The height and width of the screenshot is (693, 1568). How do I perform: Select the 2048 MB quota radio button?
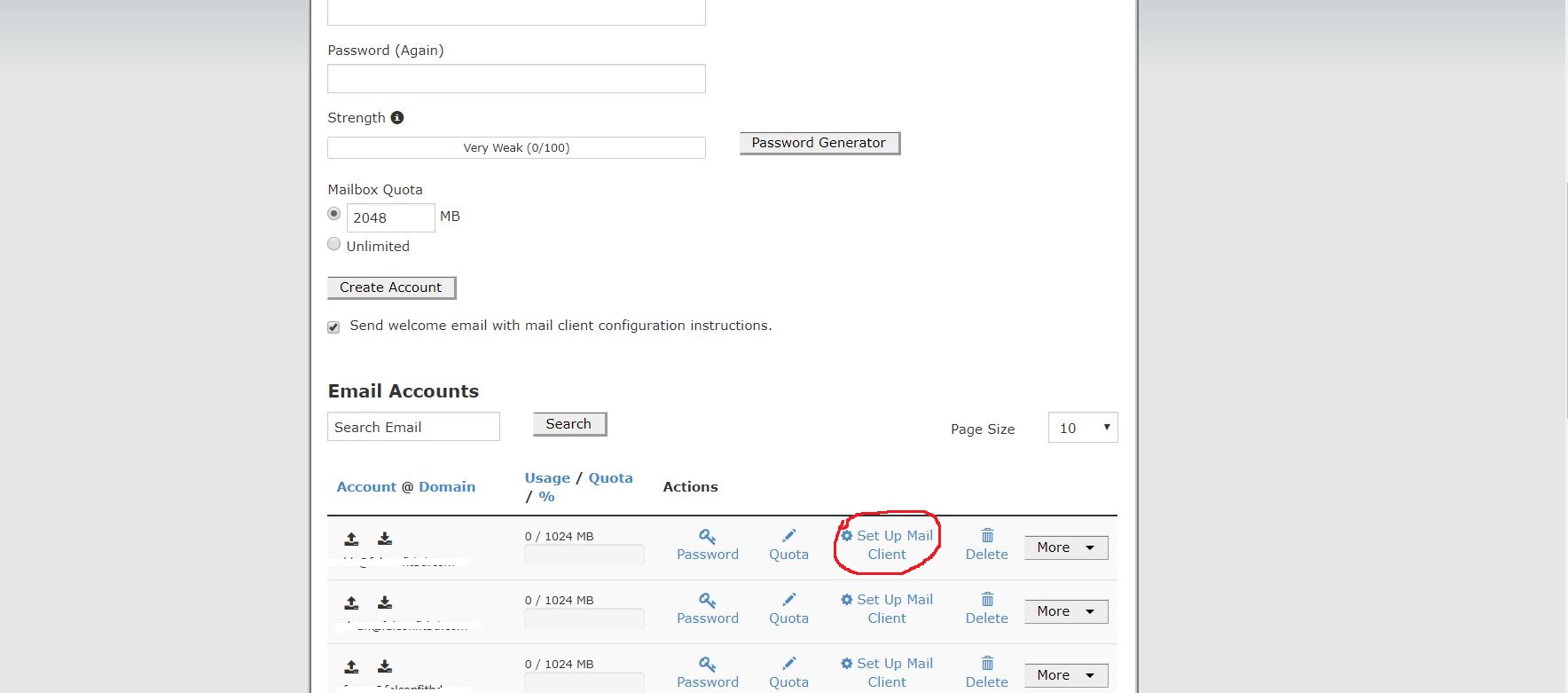tap(334, 214)
